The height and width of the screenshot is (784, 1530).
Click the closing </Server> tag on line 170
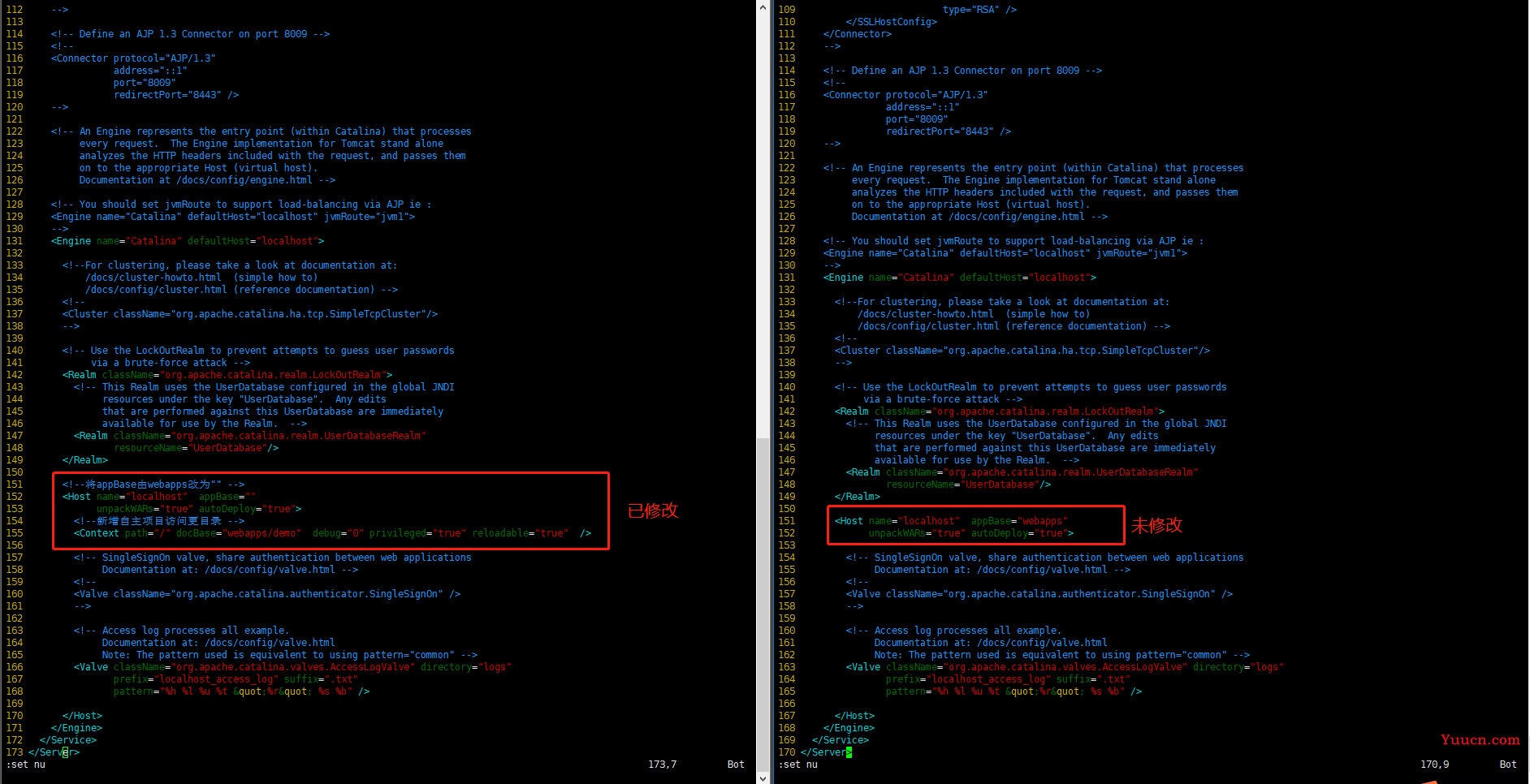point(826,752)
